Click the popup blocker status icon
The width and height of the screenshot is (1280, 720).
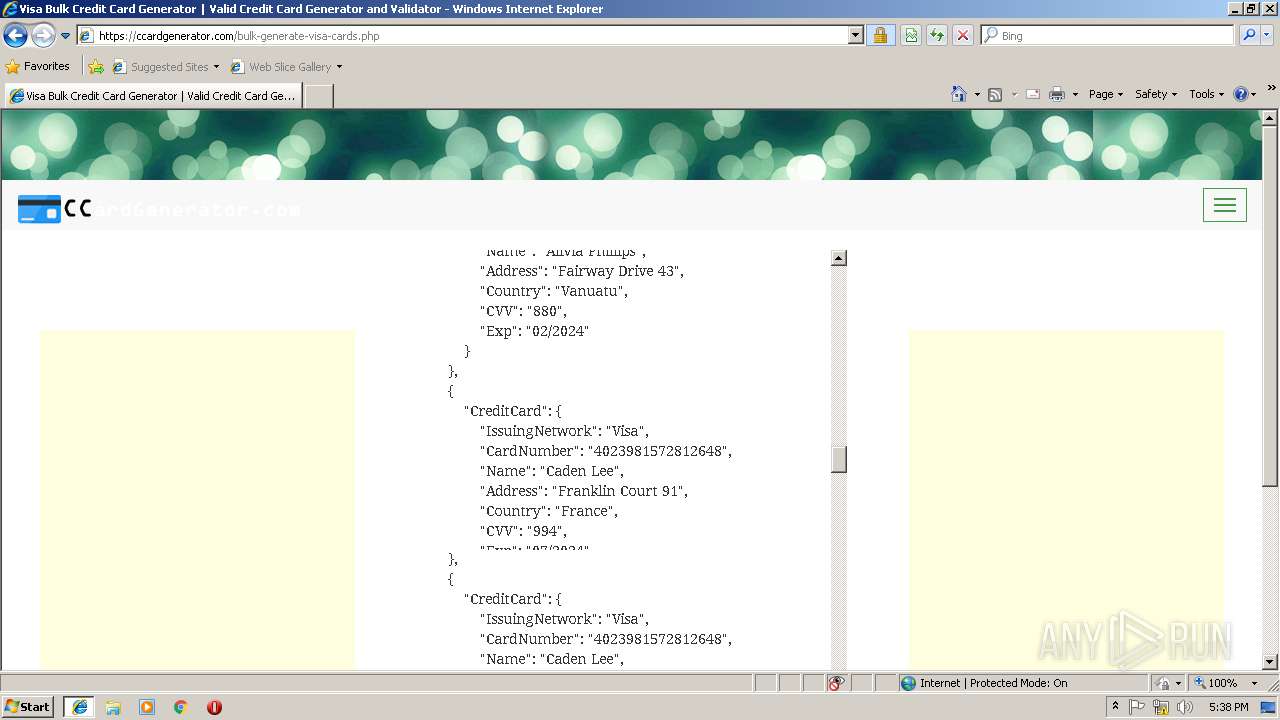point(836,683)
